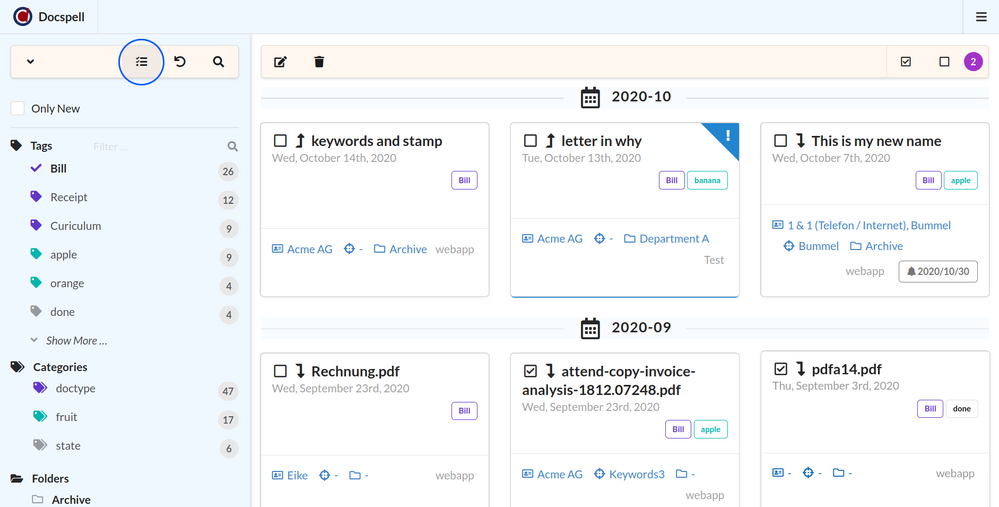Select the Receipt tag filter
Viewport: 999px width, 507px height.
coord(69,198)
